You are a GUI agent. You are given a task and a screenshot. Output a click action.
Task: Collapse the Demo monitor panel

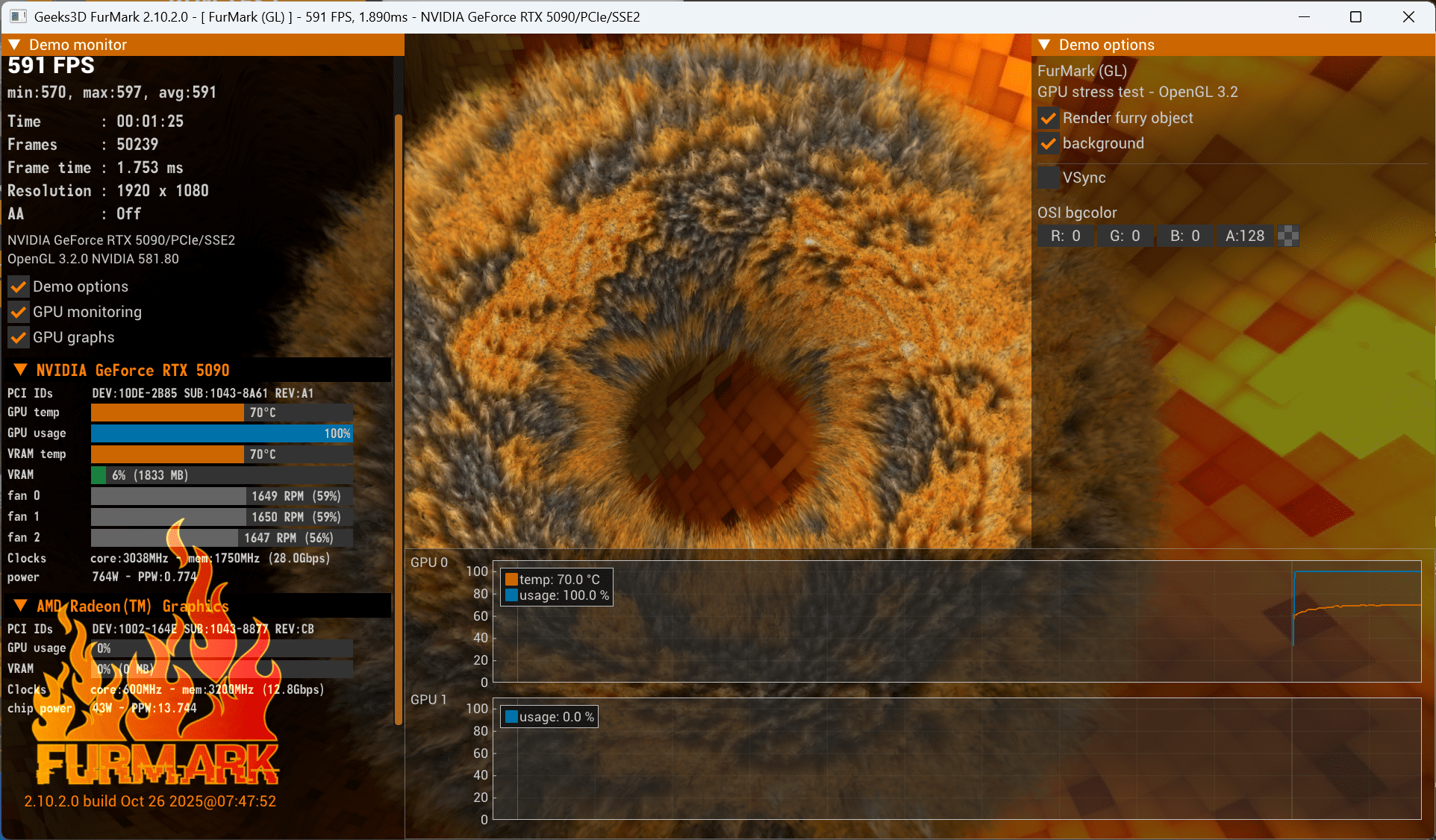pos(14,45)
